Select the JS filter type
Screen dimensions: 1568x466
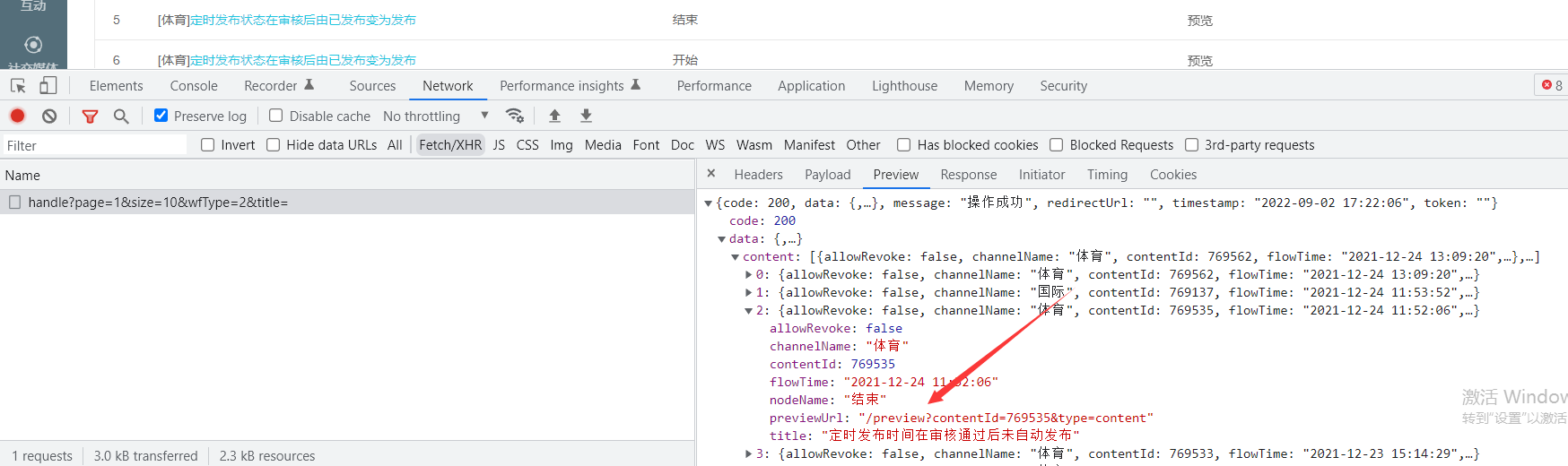499,145
